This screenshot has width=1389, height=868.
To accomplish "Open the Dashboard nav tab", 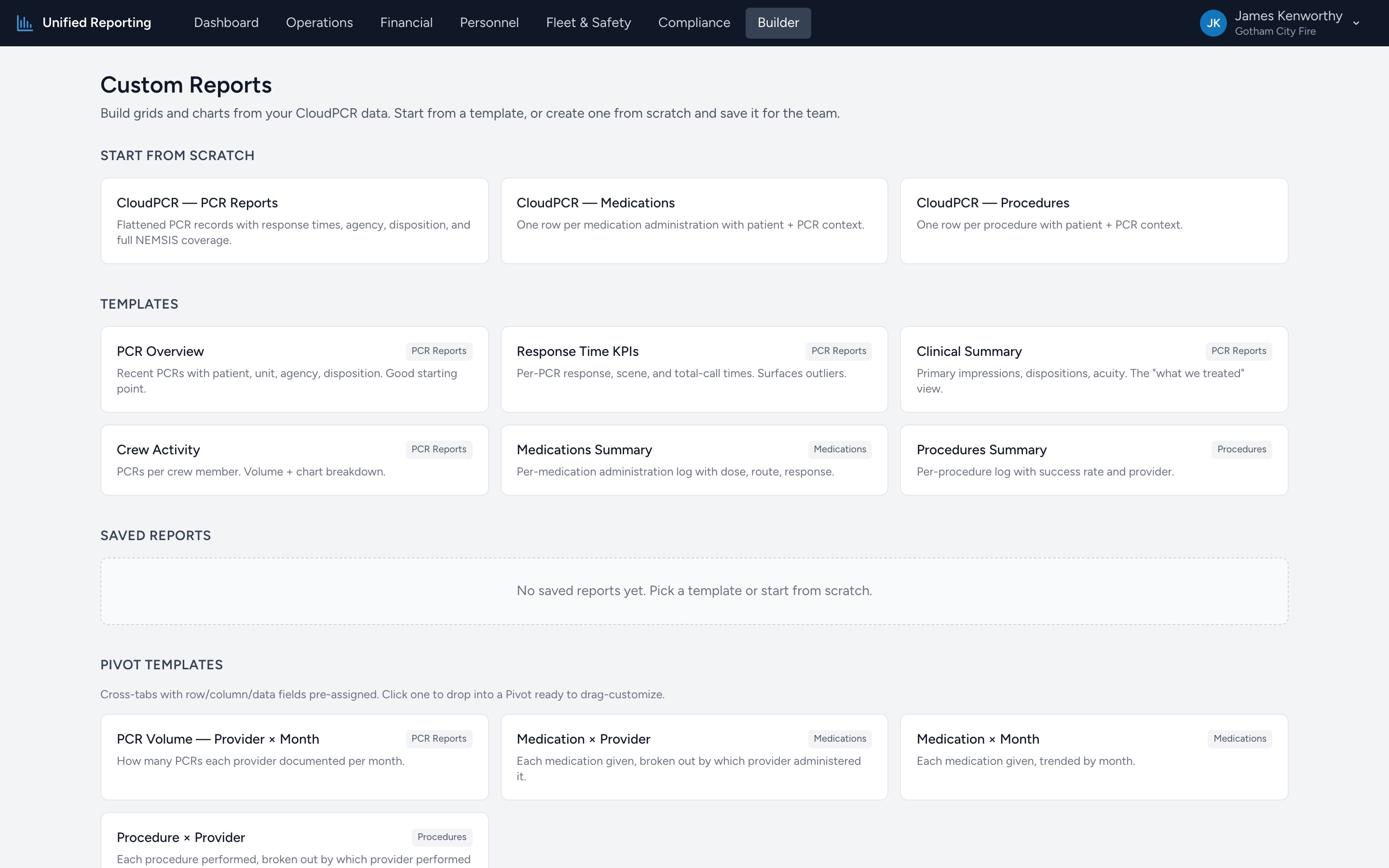I will pos(226,23).
